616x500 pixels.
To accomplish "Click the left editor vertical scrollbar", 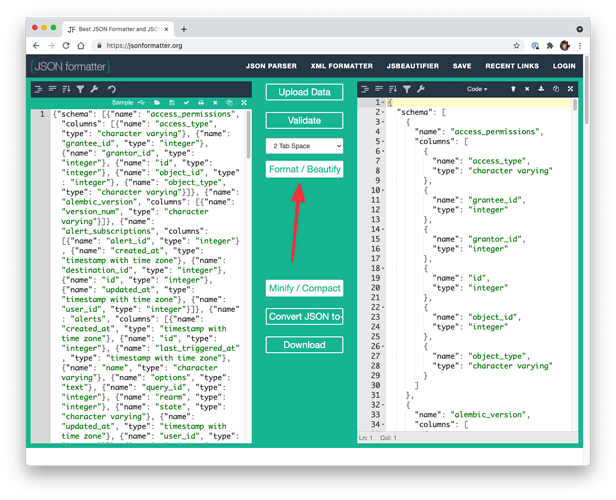I will click(248, 134).
